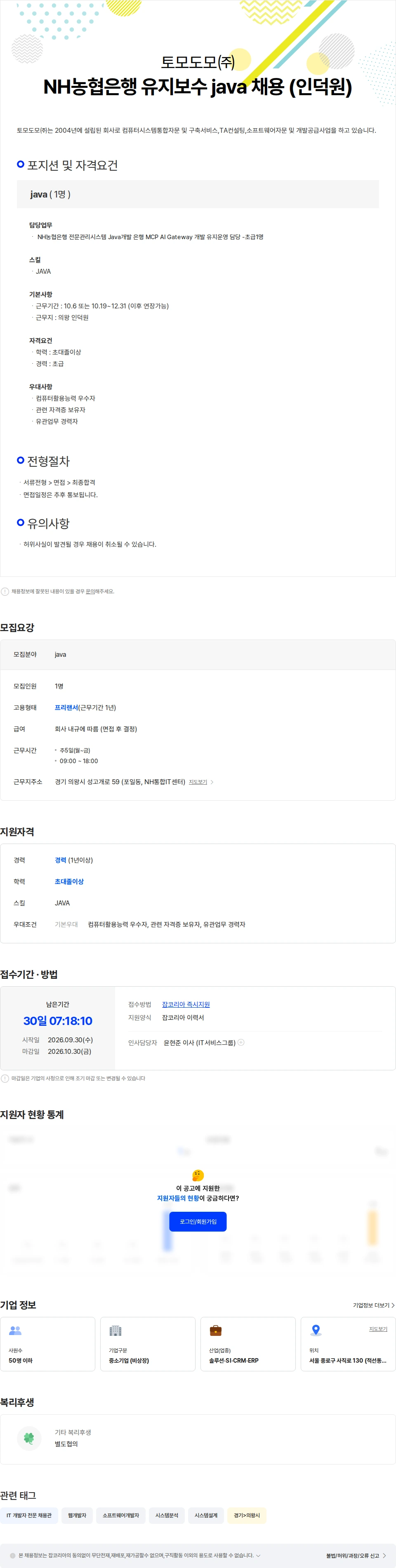Click the blue circle bullet before 전형절차
Image resolution: width=396 pixels, height=1568 pixels.
21,460
